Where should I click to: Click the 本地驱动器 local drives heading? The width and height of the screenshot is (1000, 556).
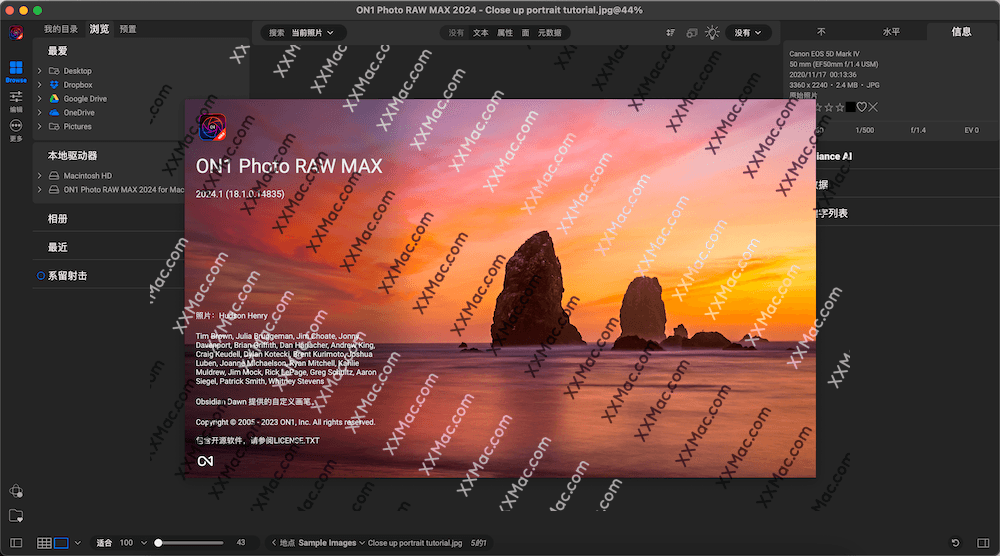(72, 156)
